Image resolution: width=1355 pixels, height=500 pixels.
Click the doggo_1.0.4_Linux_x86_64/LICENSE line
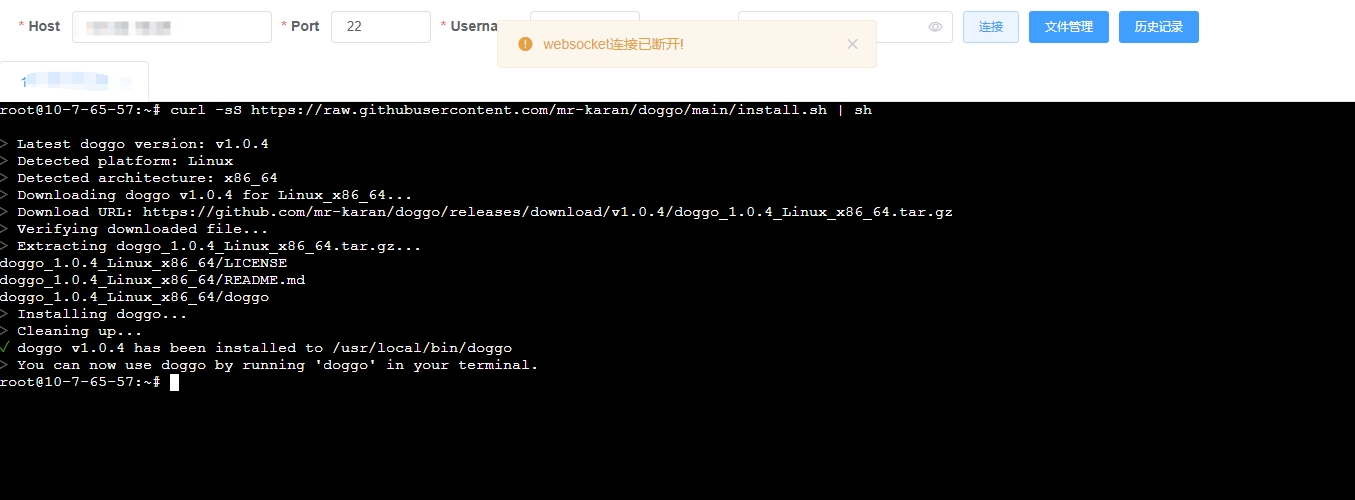(x=143, y=263)
